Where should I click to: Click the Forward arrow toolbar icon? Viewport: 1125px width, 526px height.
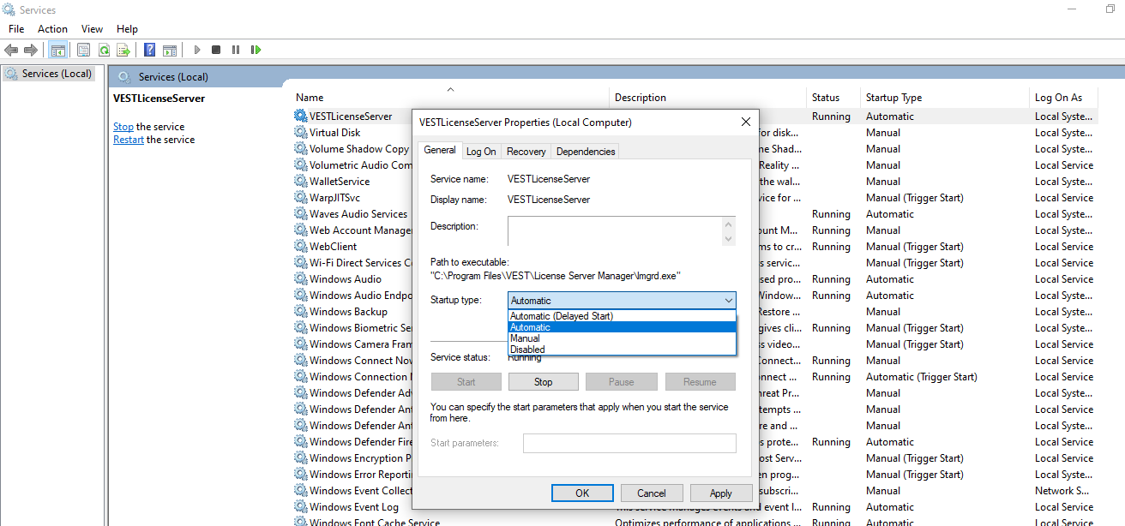31,50
